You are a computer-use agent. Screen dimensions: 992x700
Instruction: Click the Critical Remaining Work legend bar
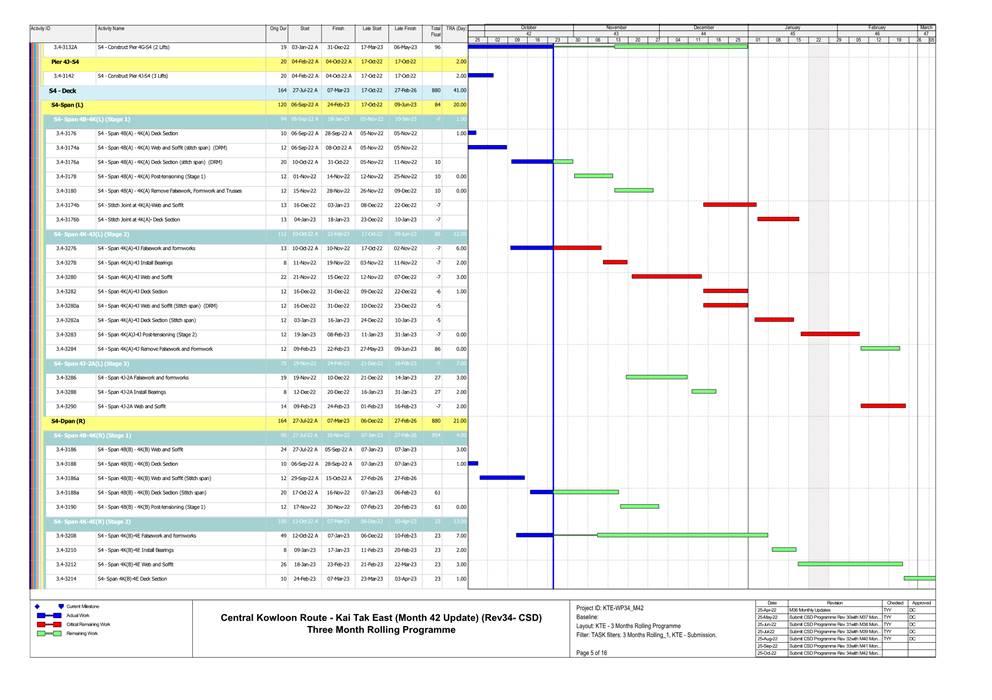(49, 624)
